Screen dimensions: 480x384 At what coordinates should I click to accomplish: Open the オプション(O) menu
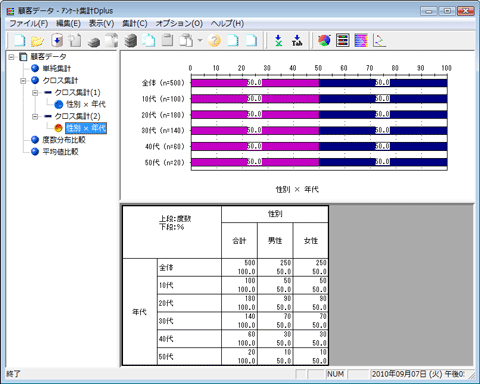click(179, 24)
